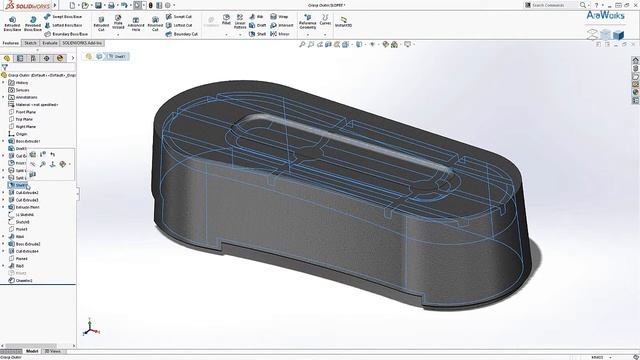
Task: Open the Hole Wizard tool
Action: click(x=118, y=22)
